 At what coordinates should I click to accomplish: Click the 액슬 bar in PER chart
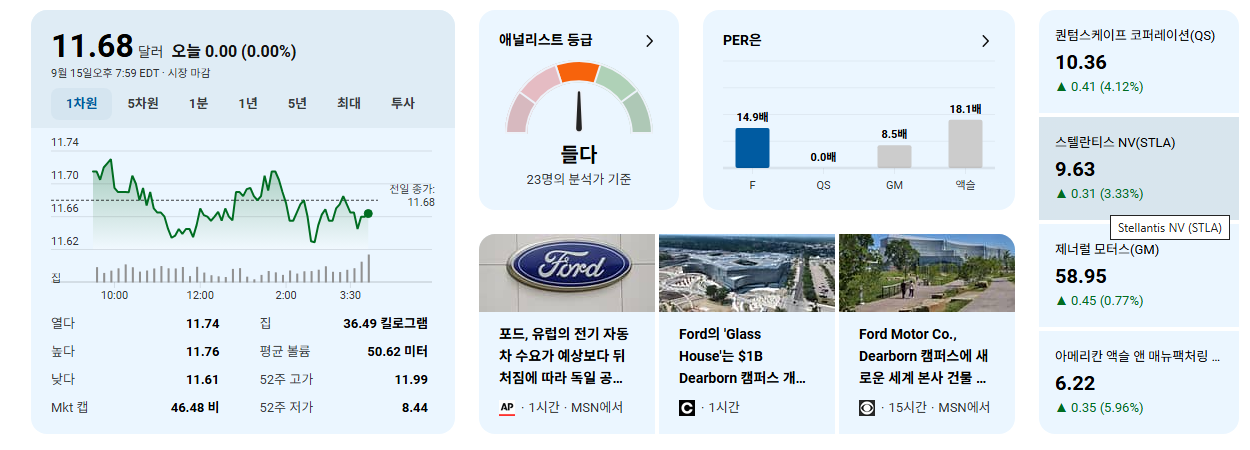(x=965, y=144)
